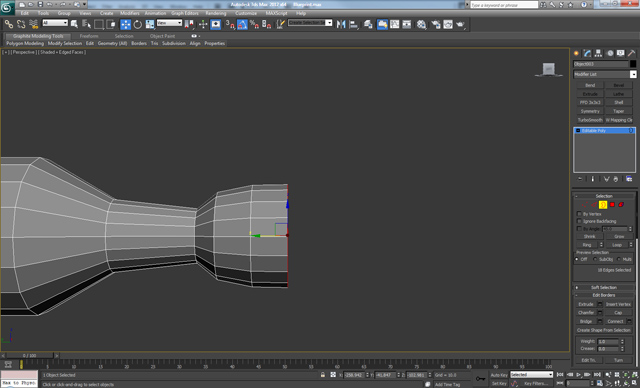Click the keyword search field in title bar

point(504,5)
